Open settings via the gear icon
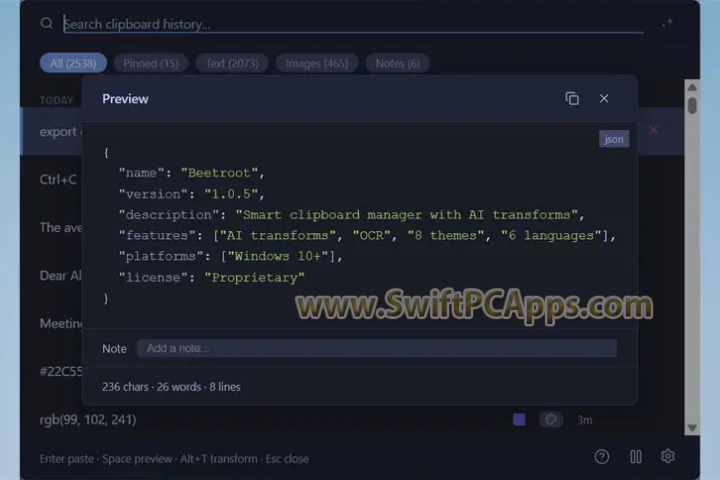The image size is (720, 480). pyautogui.click(x=668, y=456)
